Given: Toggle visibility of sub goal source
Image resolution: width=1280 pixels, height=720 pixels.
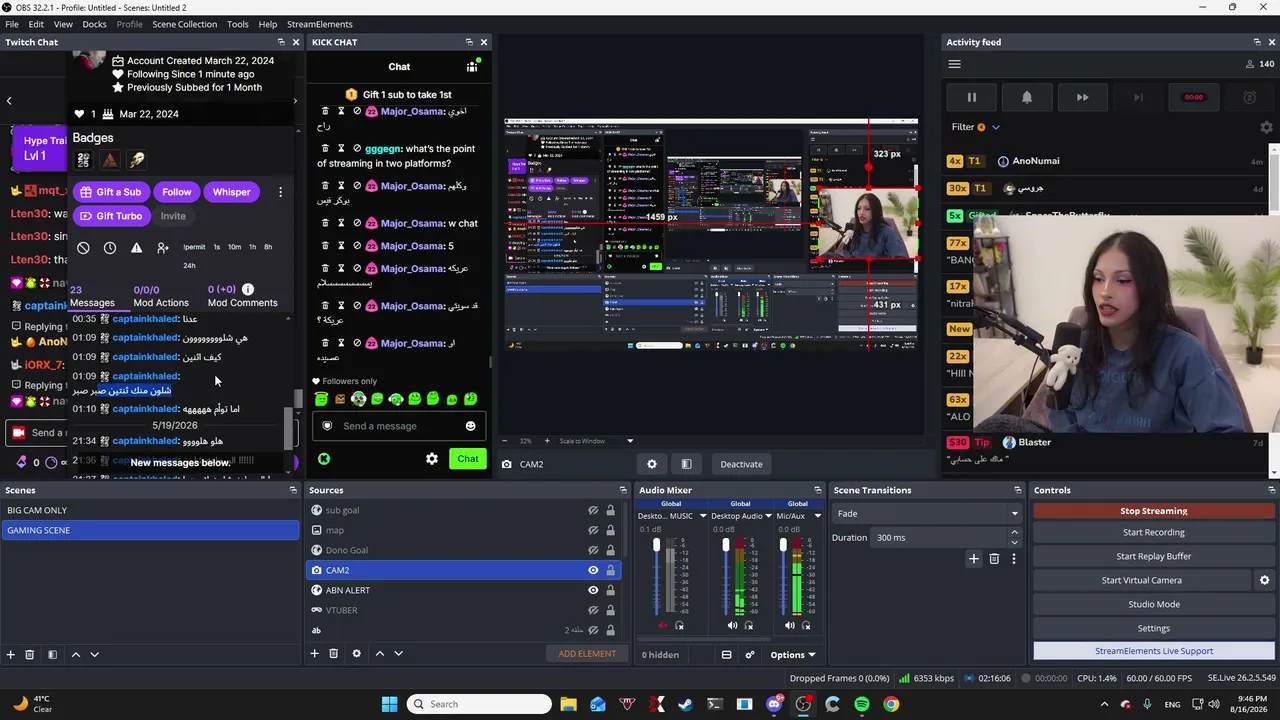Looking at the screenshot, I should (x=593, y=510).
